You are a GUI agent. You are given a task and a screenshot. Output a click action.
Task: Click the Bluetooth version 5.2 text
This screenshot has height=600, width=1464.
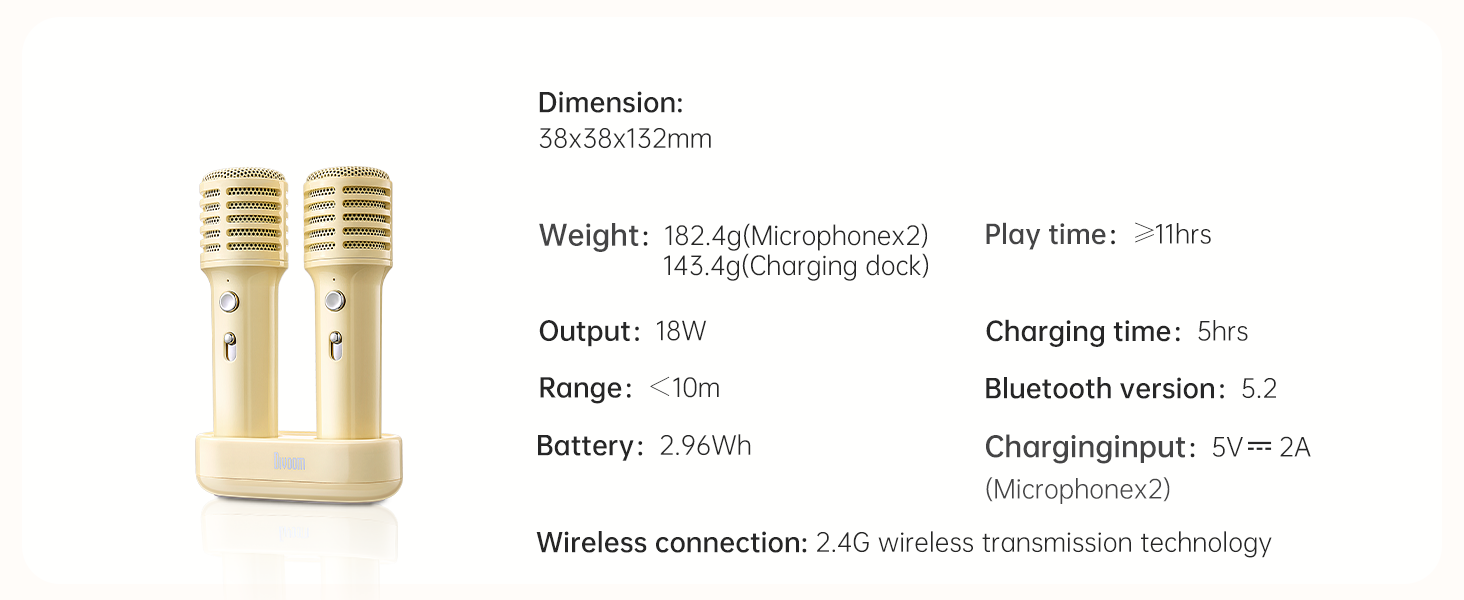[x=1130, y=388]
